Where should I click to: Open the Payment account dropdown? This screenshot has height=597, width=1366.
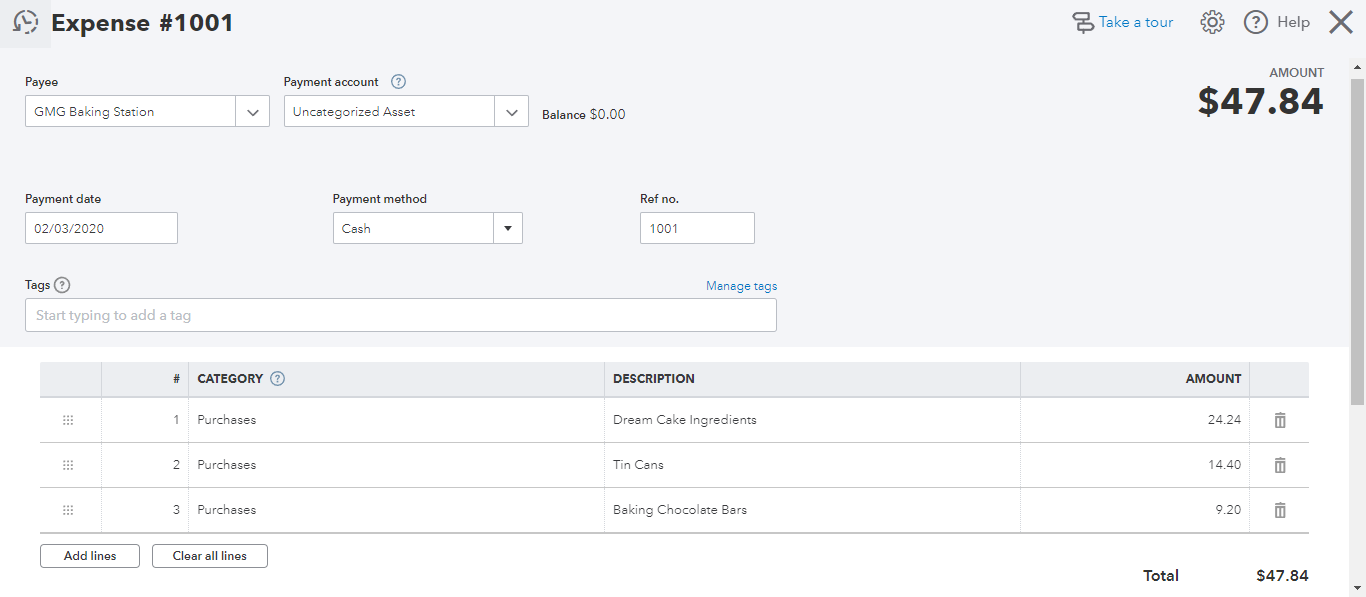point(511,112)
